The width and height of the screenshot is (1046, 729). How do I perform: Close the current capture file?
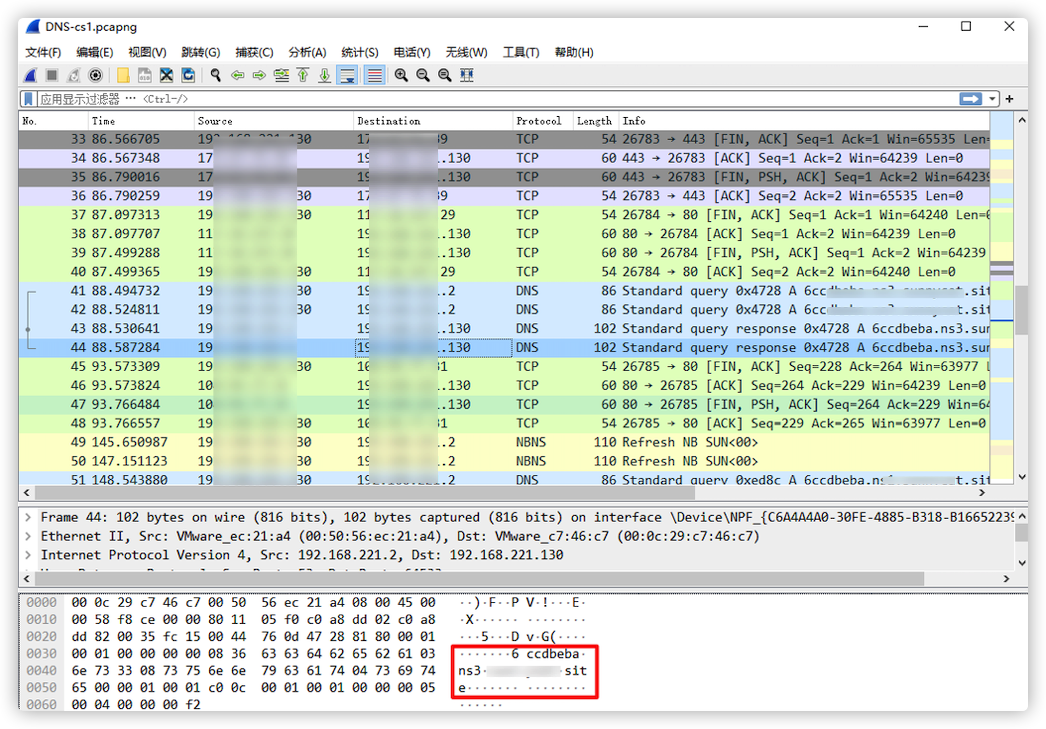166,75
